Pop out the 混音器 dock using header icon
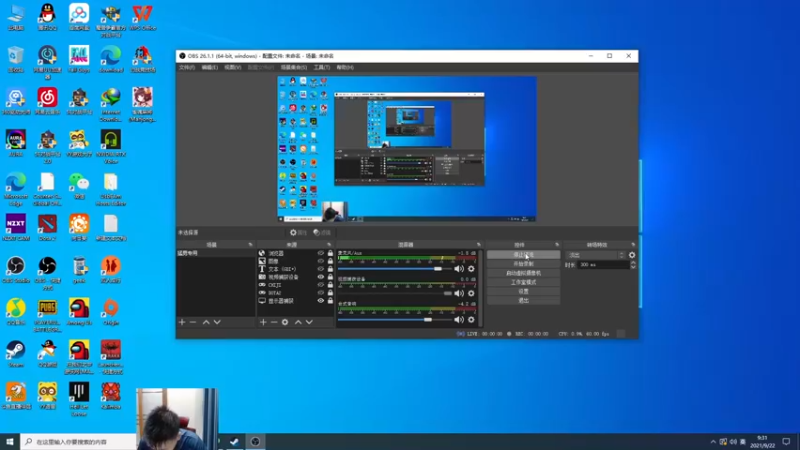The image size is (800, 450). (478, 245)
